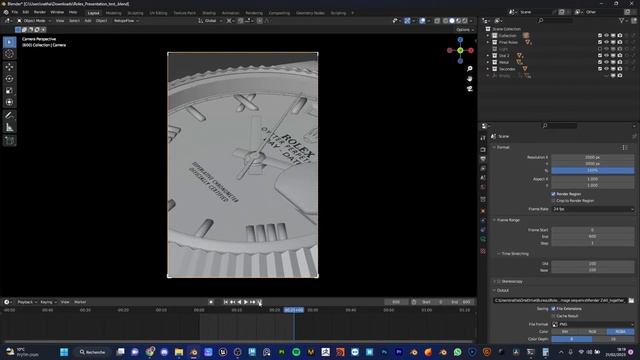Enable Crop to Render Region checkbox
The height and width of the screenshot is (360, 640).
[553, 201]
